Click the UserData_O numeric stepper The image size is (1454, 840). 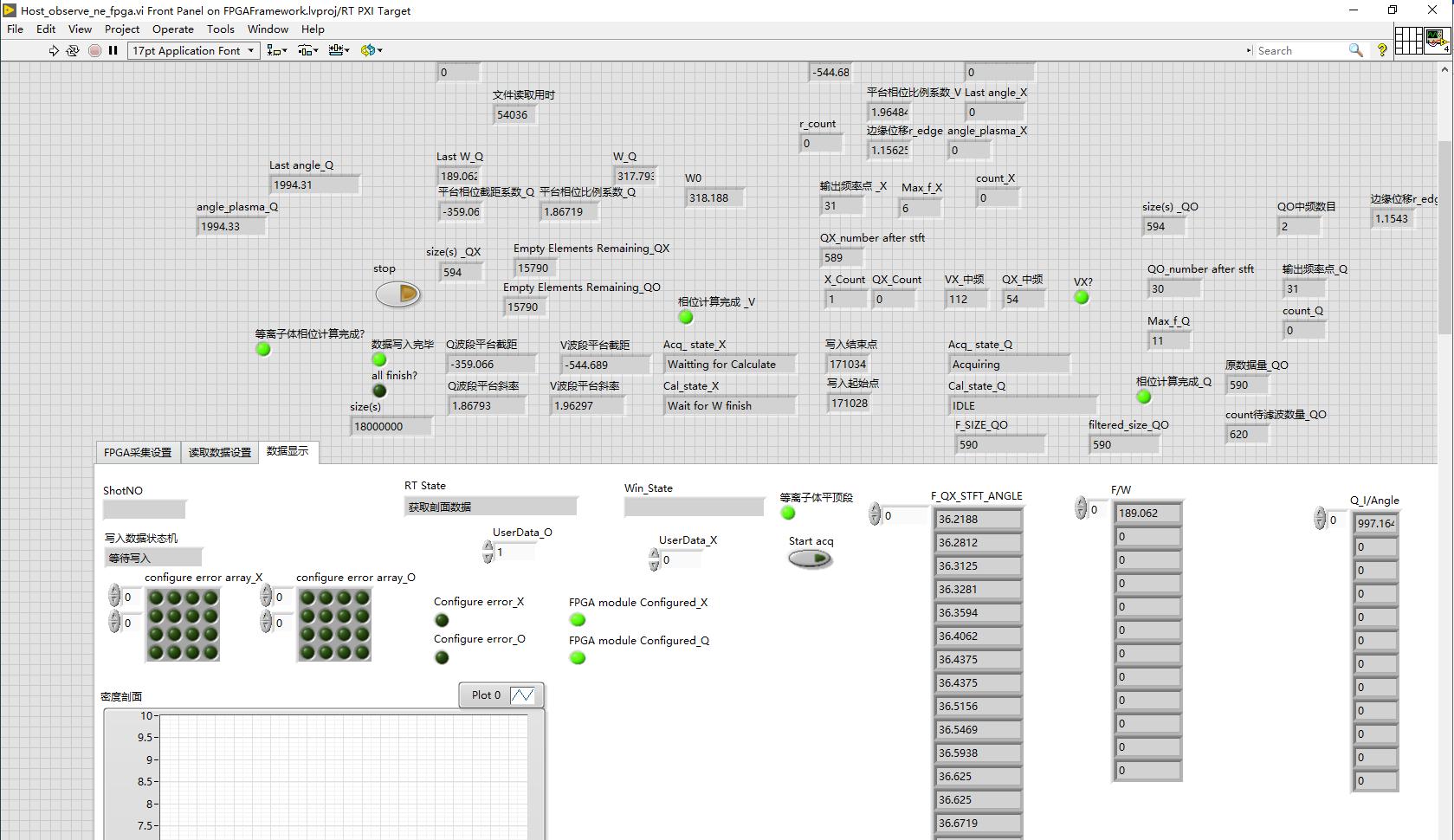tap(488, 552)
